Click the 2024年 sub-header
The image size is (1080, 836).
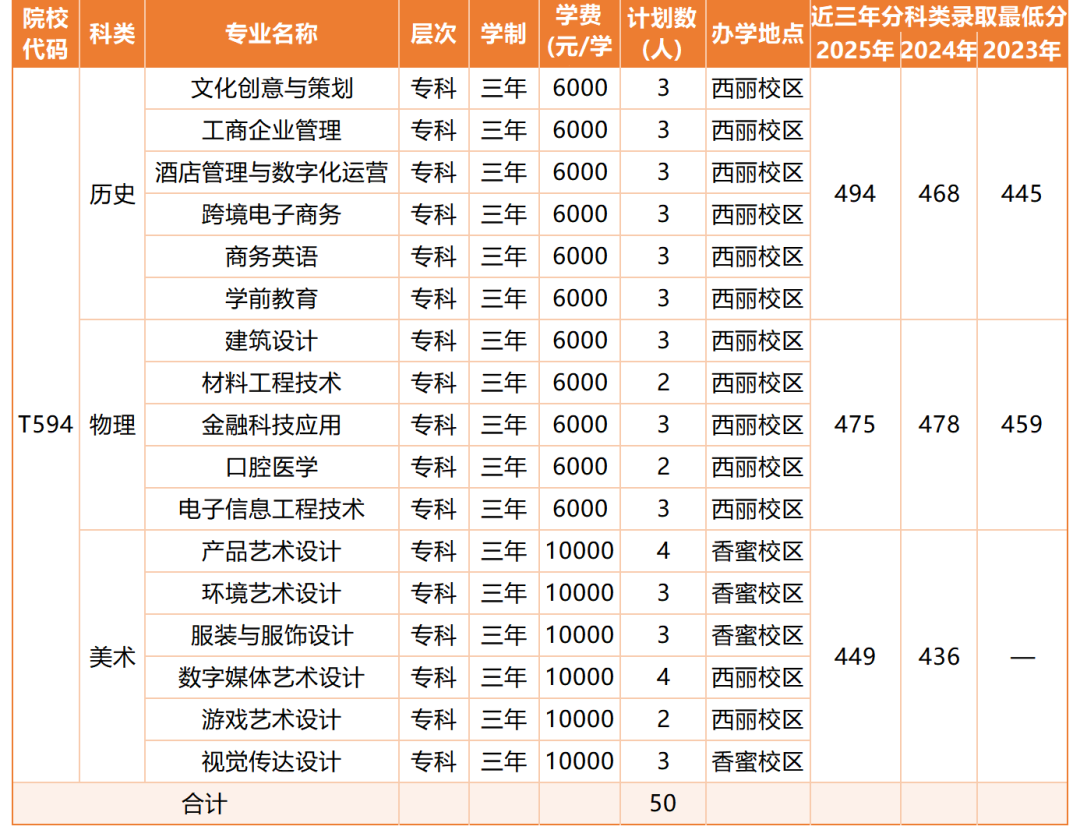click(939, 50)
